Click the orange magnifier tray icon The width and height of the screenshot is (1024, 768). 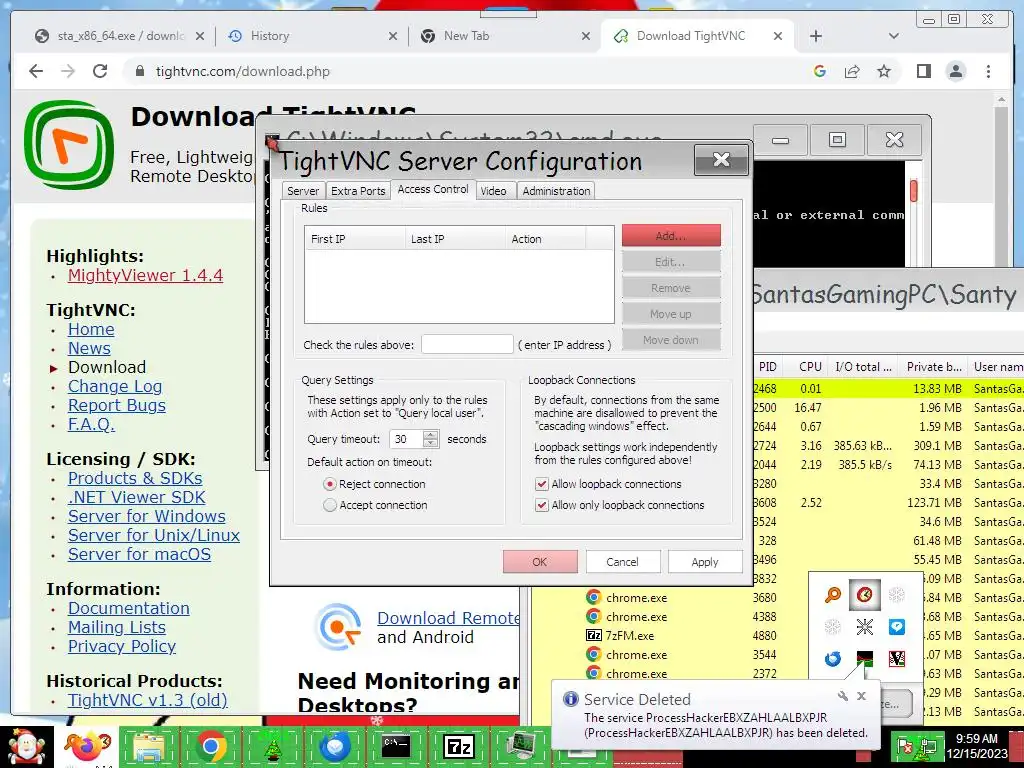[x=833, y=595]
